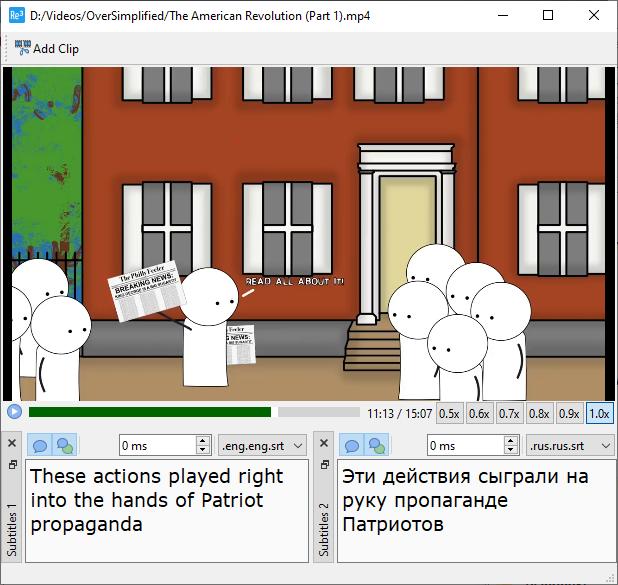Close the Subtitles 2 panel
The width and height of the screenshot is (618, 585).
[324, 443]
